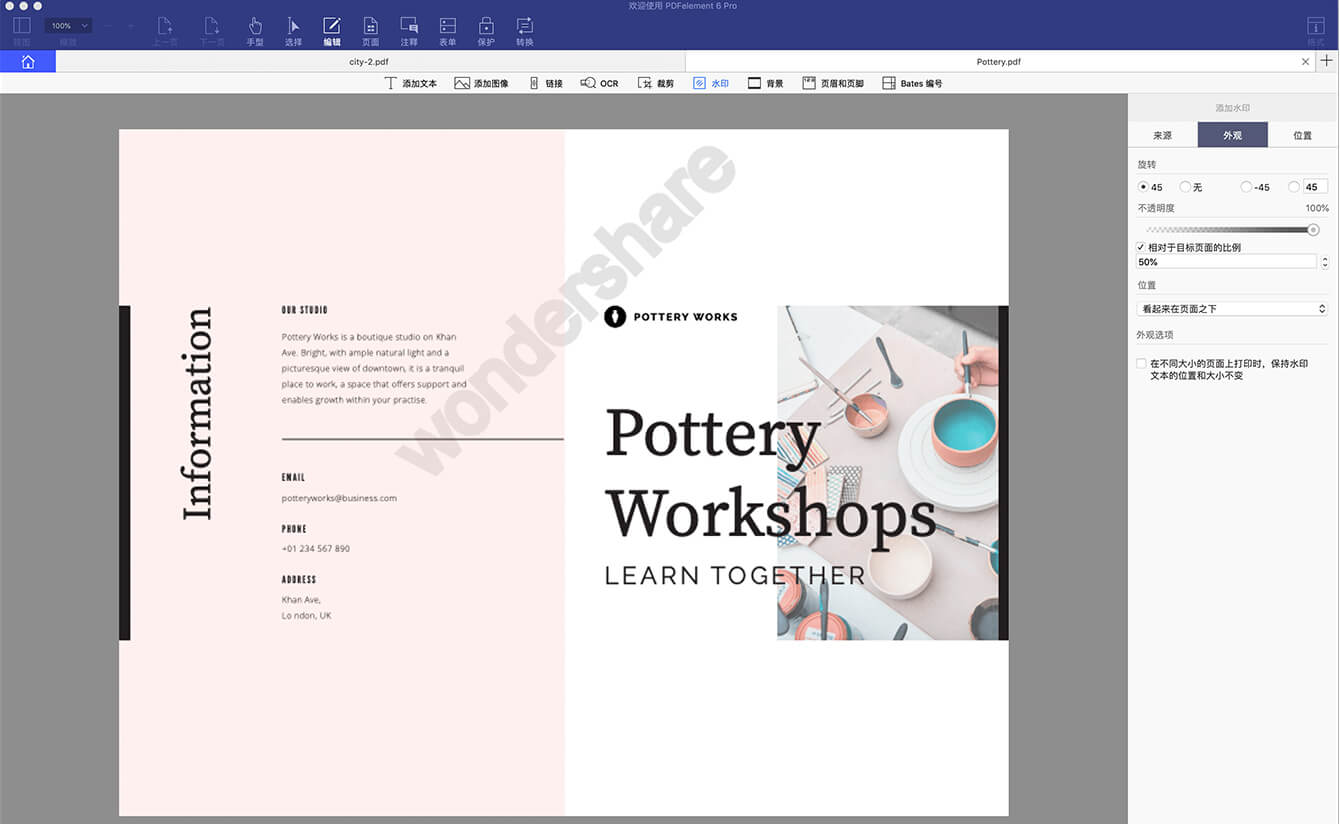Uncheck 相对于目标页面的比例 checkbox
The height and width of the screenshot is (824, 1340).
[1141, 247]
